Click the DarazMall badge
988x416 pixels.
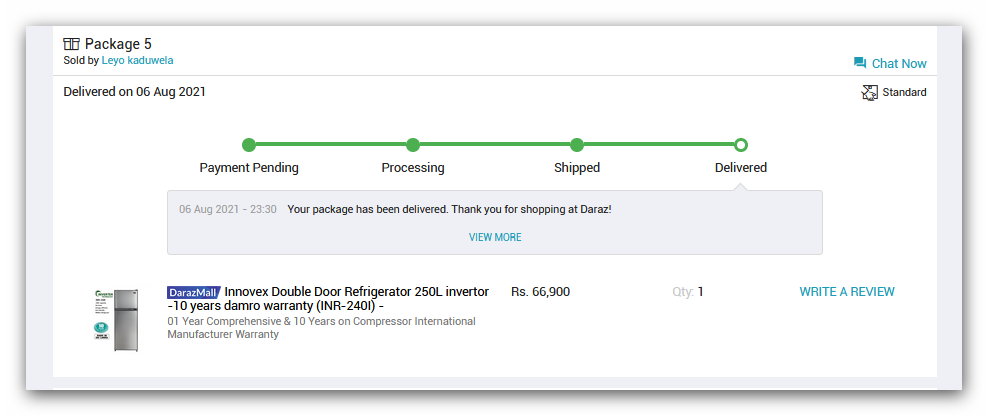[193, 292]
